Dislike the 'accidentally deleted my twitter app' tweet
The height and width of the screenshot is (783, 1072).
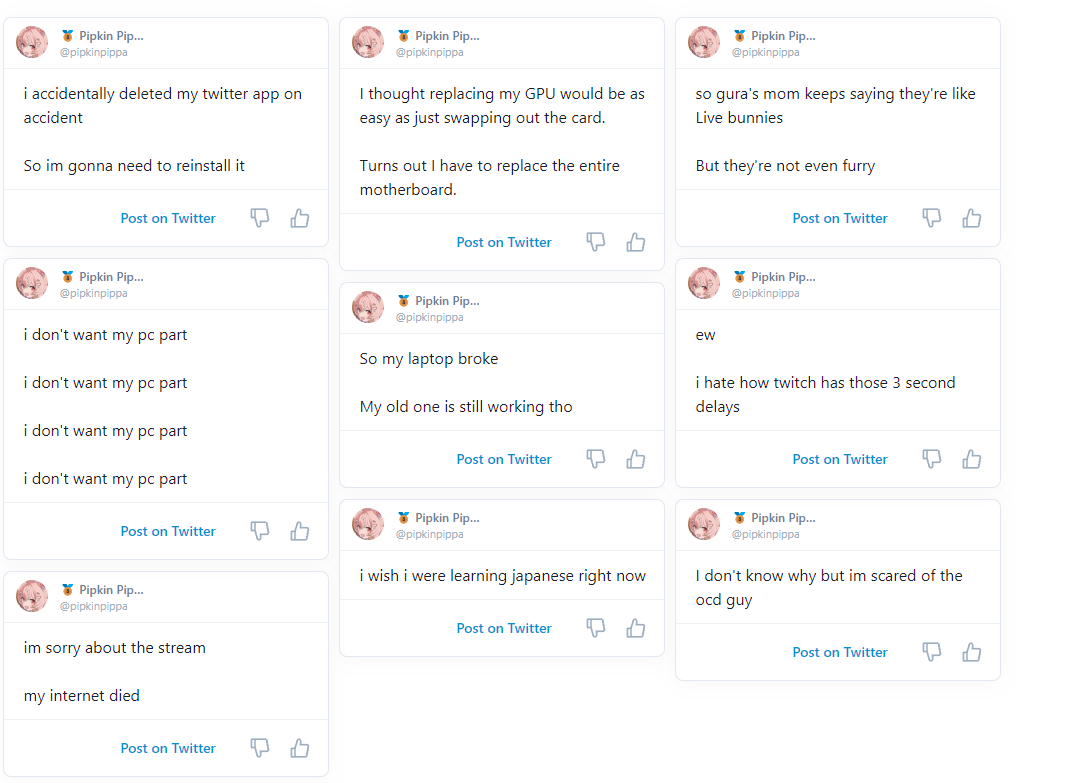[x=260, y=218]
